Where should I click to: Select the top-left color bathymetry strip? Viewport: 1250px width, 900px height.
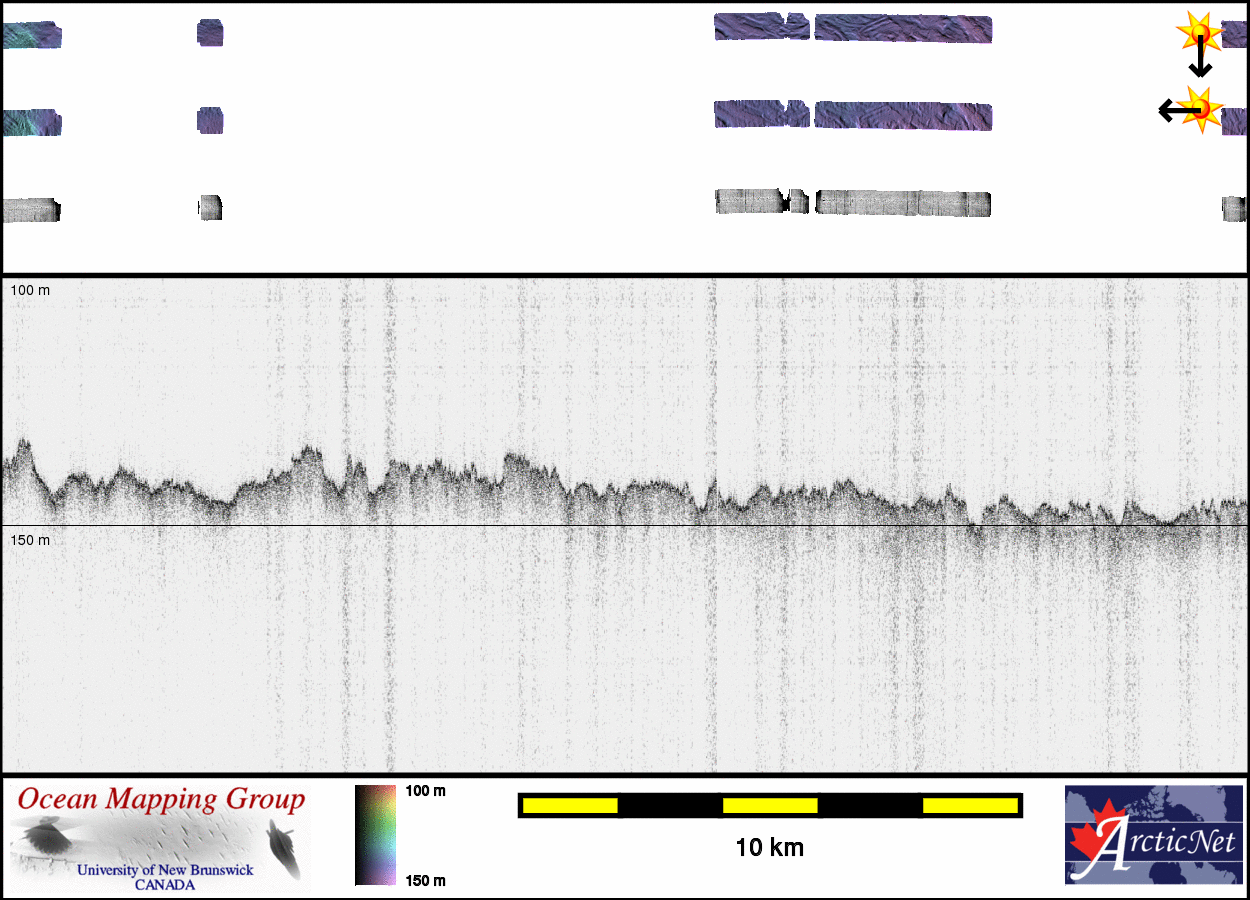coord(31,36)
